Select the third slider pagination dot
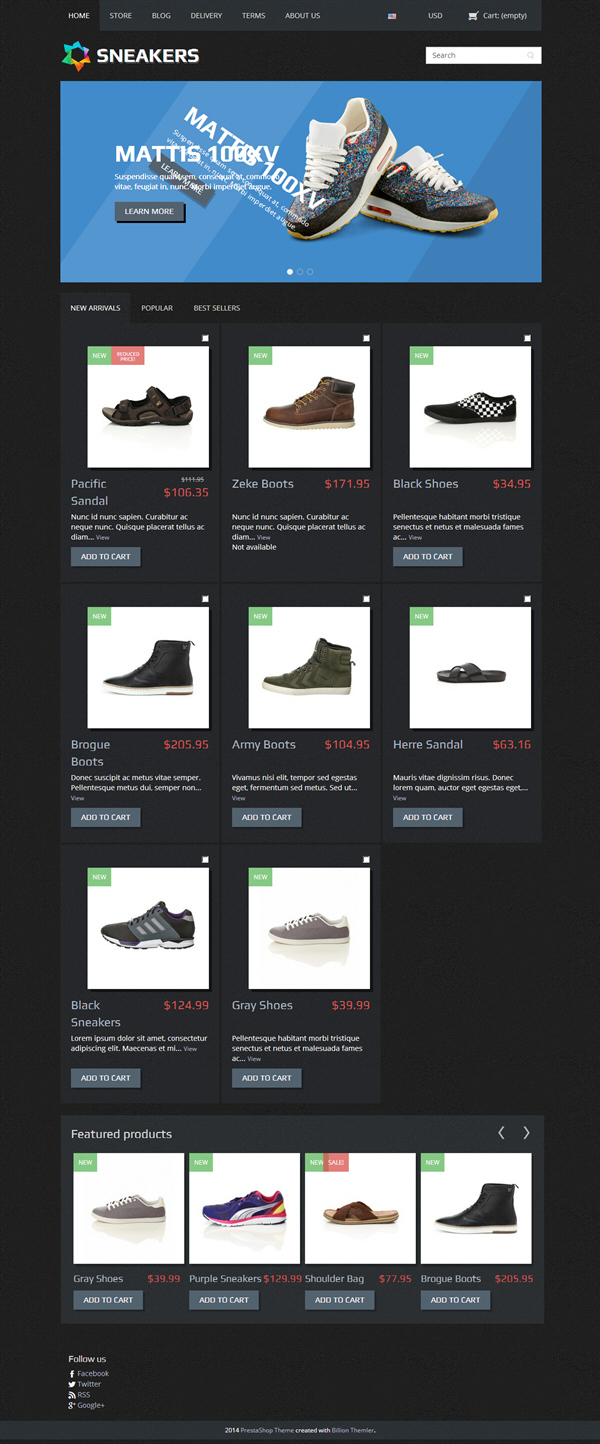This screenshot has width=600, height=1444. [310, 271]
